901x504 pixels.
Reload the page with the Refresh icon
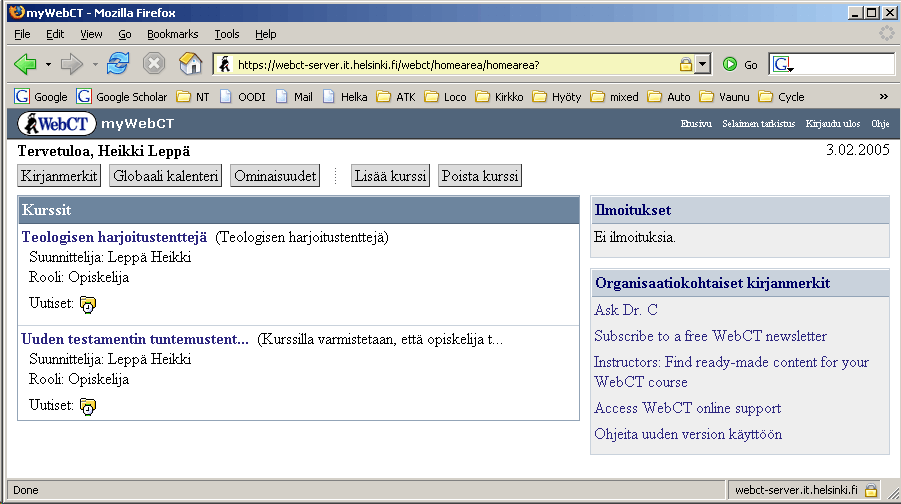point(118,64)
